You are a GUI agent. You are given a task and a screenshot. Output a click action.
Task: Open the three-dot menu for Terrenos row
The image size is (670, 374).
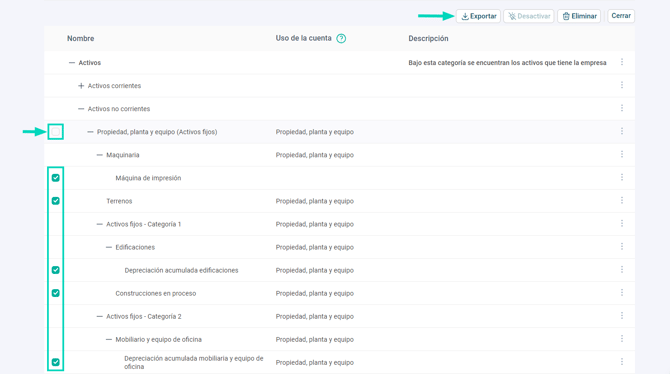622,201
